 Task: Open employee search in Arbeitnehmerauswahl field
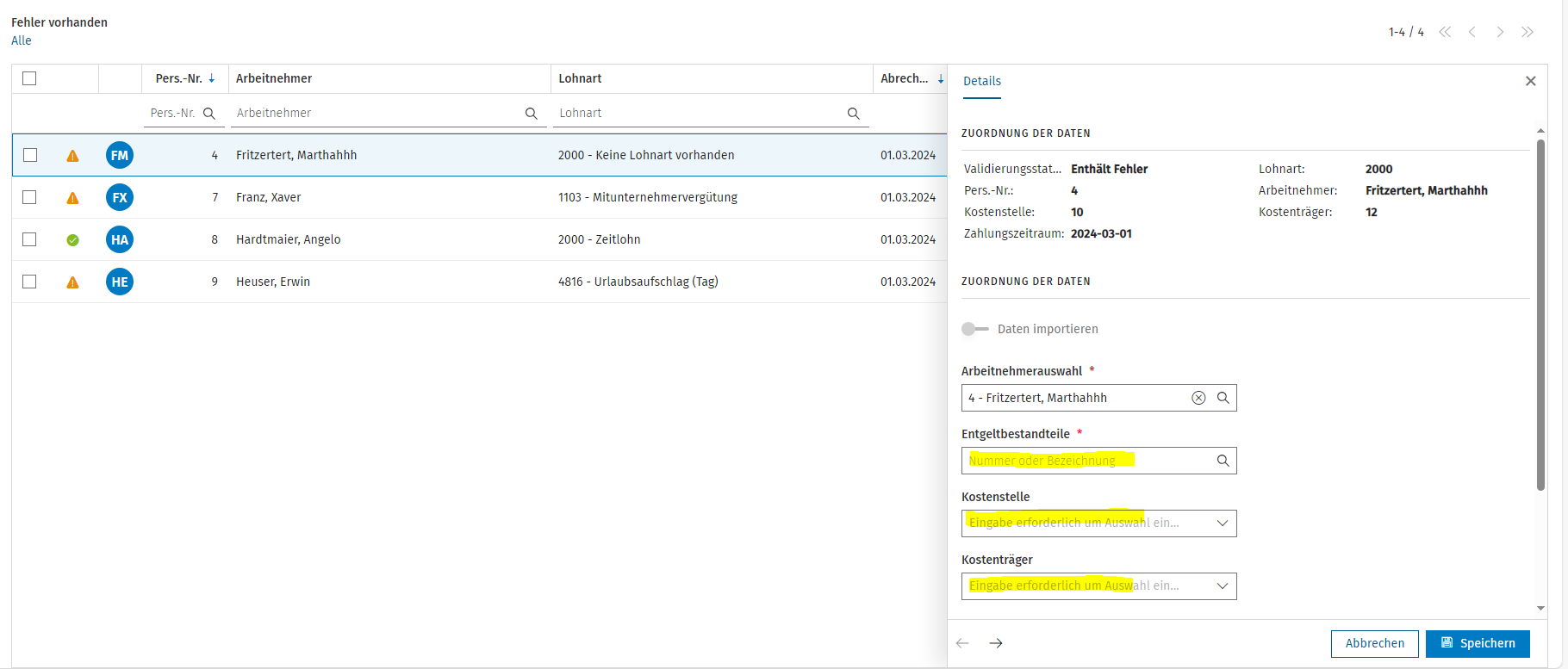1223,398
